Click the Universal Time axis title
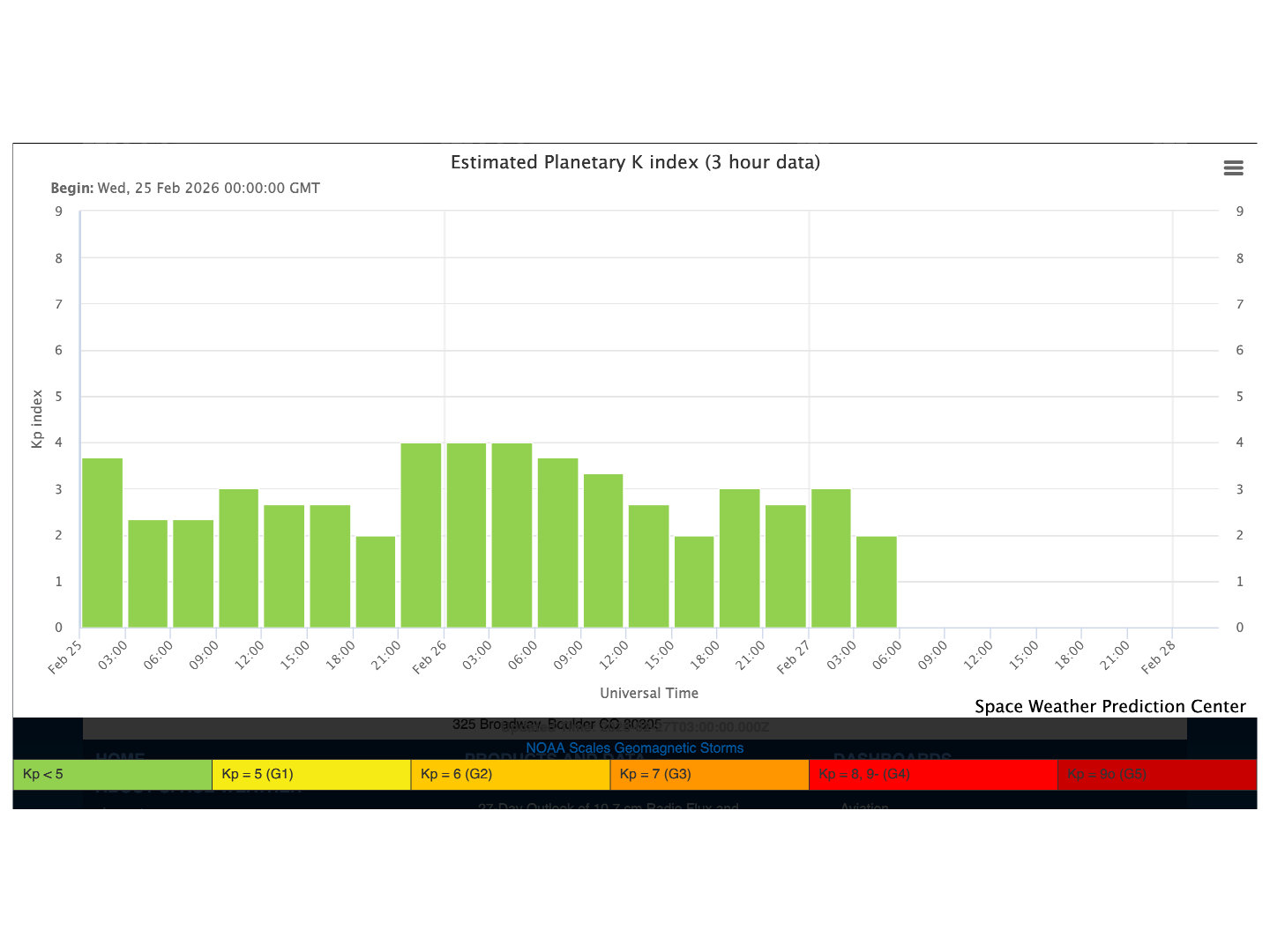The width and height of the screenshot is (1270, 952). click(x=649, y=693)
